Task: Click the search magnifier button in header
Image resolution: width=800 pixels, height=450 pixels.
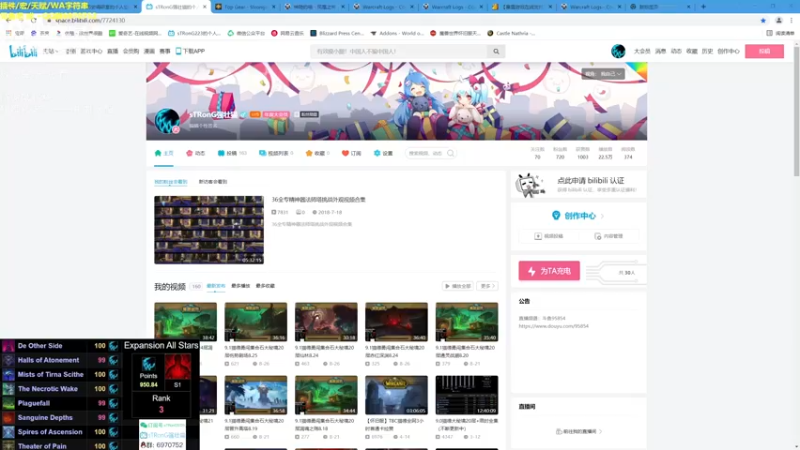Action: point(496,52)
